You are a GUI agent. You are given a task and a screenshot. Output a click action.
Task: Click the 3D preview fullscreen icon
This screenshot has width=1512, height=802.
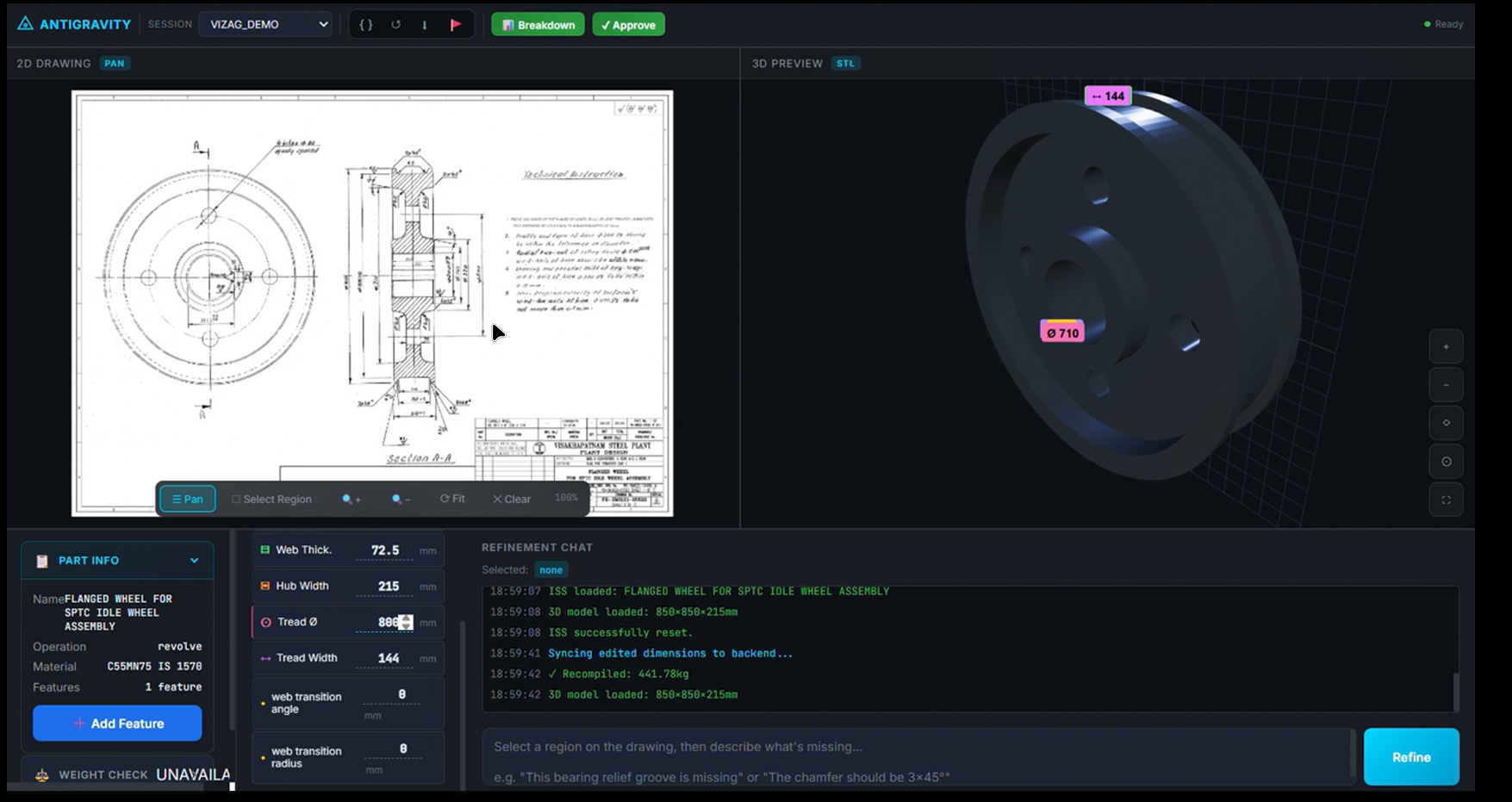point(1446,500)
